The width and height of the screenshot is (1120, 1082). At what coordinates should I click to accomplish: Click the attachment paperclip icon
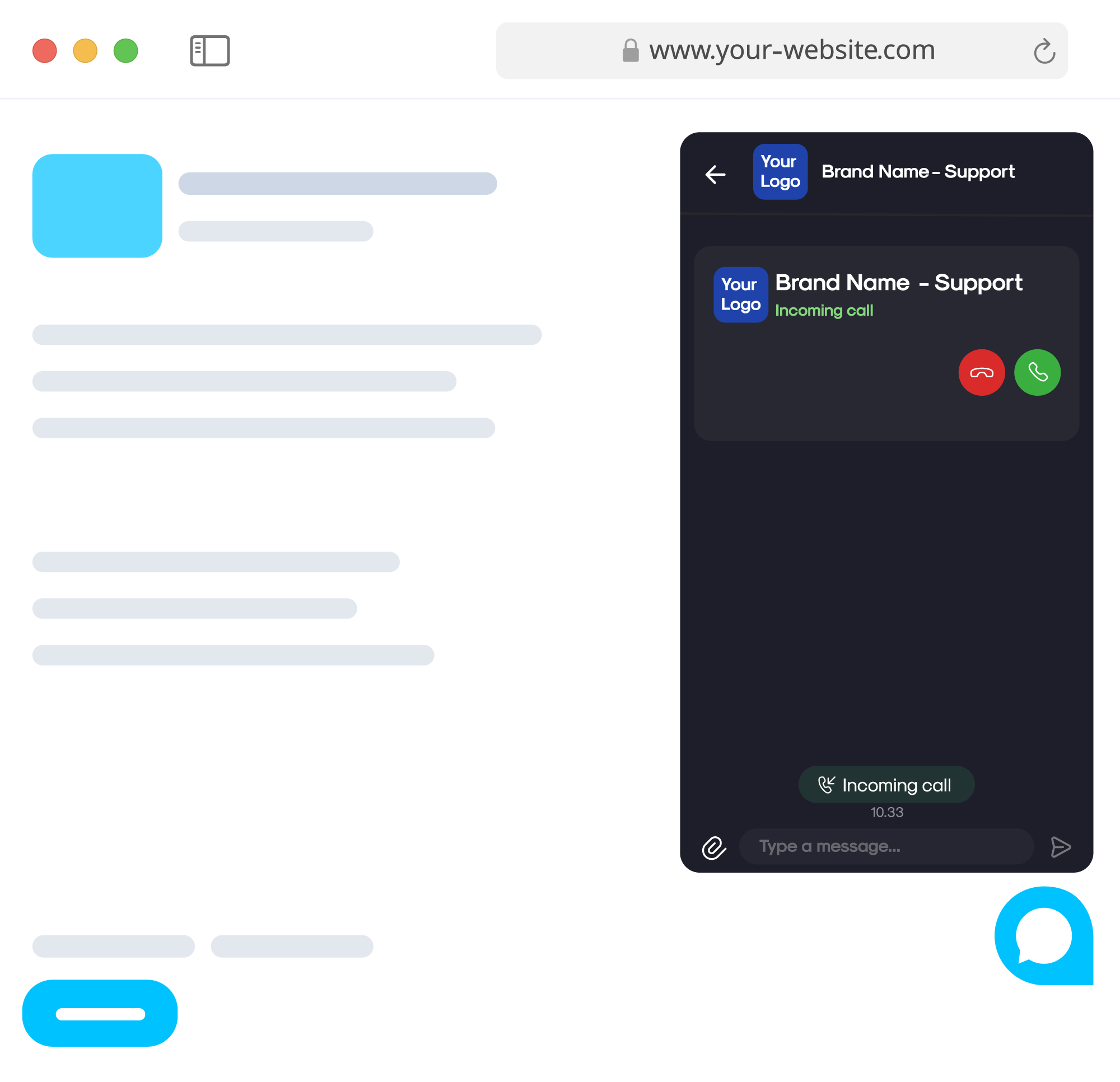(x=714, y=848)
